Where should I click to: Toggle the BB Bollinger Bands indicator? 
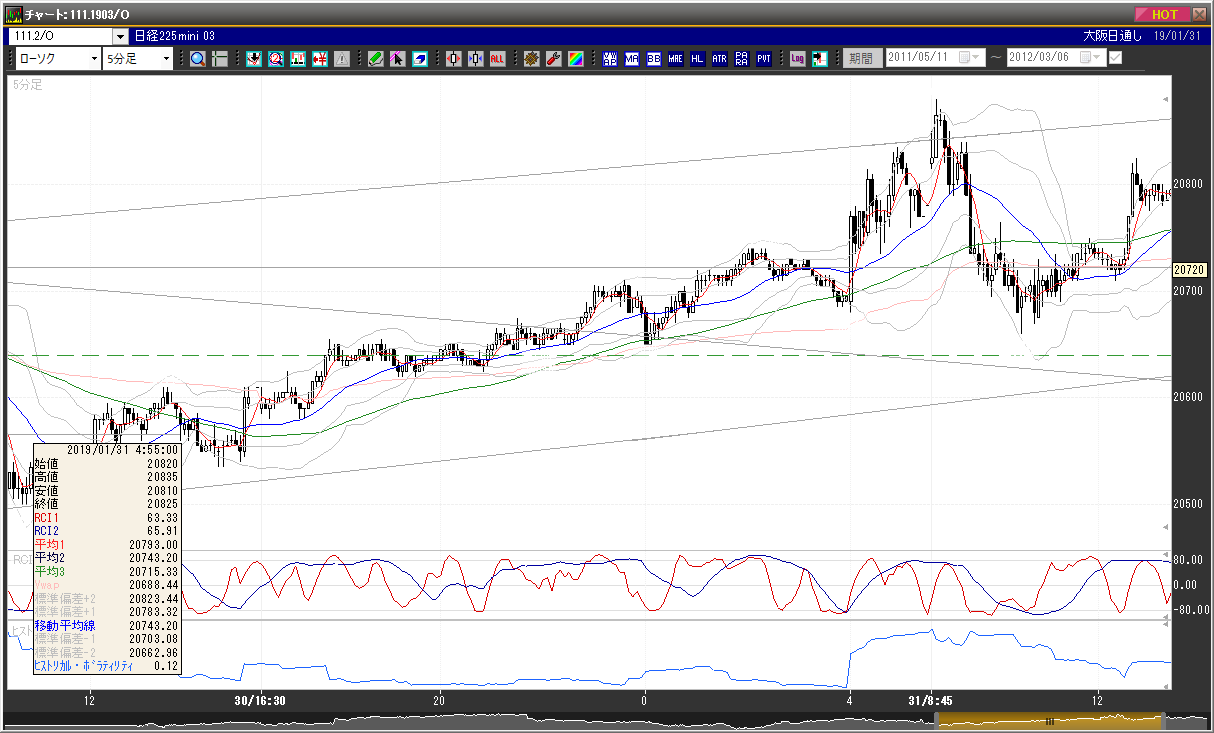653,58
